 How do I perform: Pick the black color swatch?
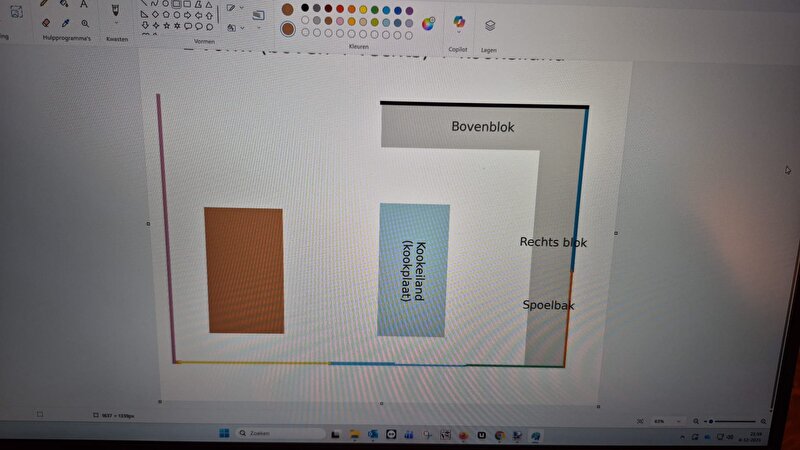305,9
